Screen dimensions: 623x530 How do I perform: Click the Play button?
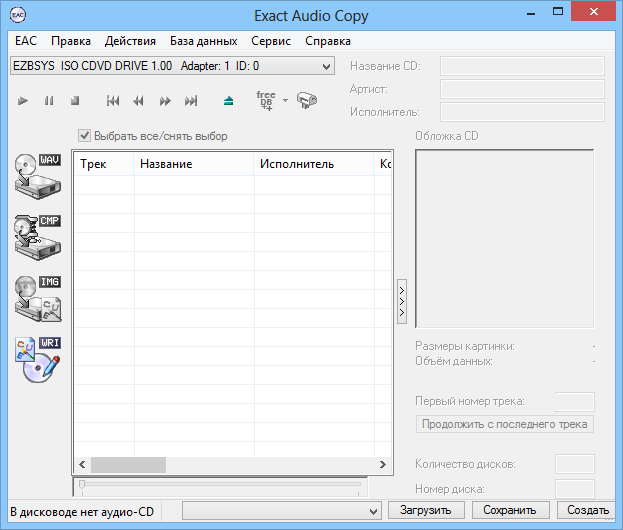[x=23, y=101]
